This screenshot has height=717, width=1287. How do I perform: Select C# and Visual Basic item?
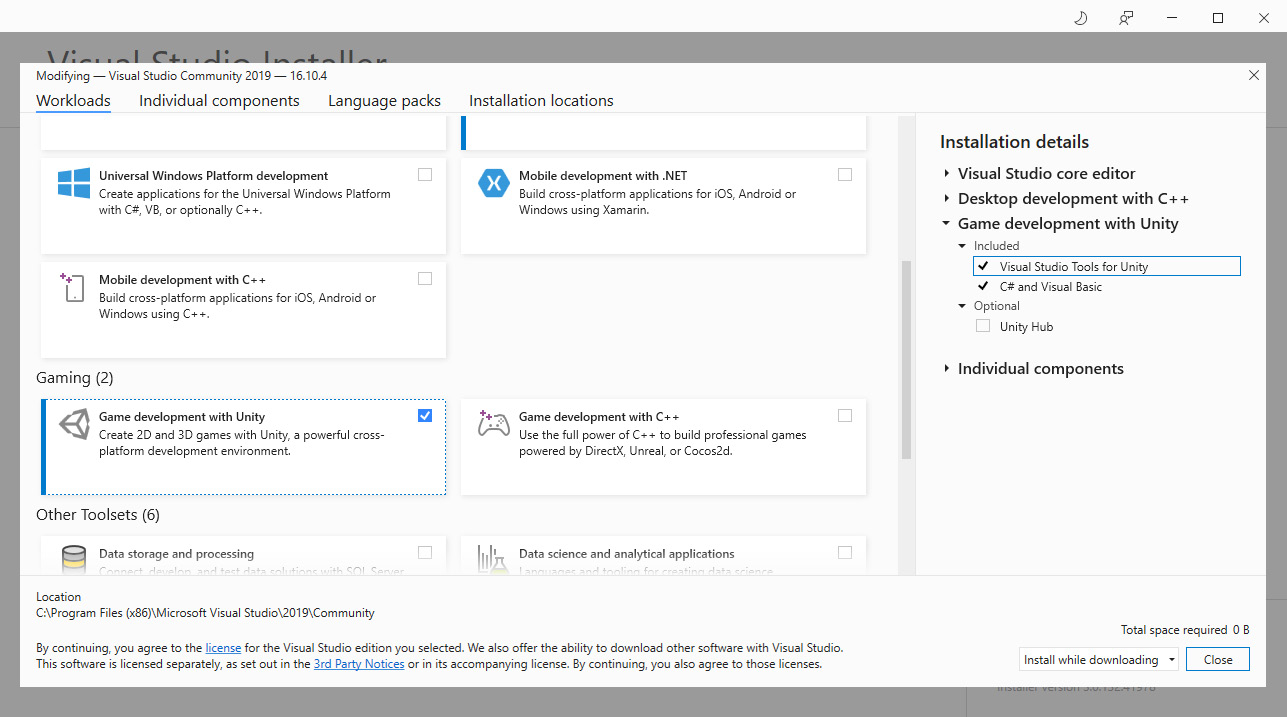[1050, 287]
